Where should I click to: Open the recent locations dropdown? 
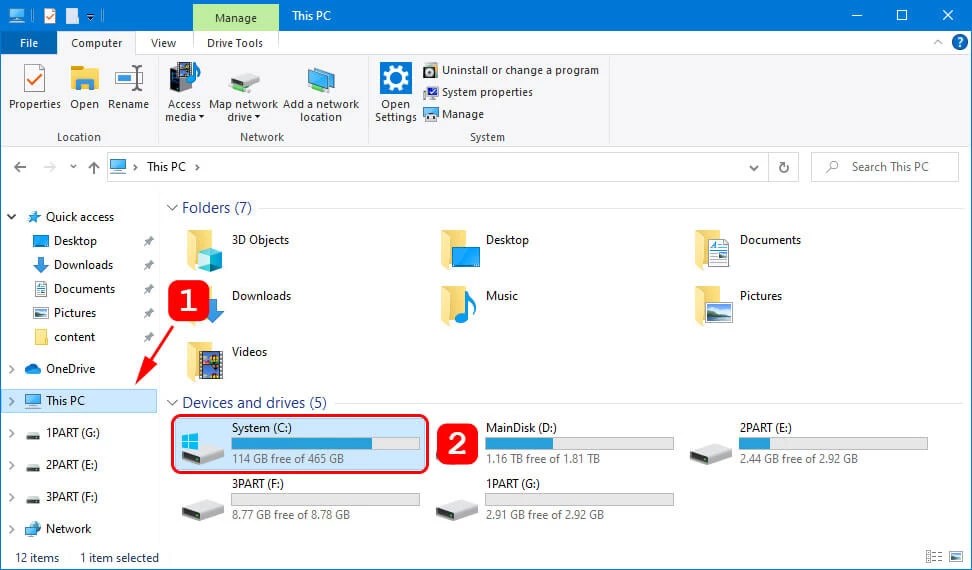[x=73, y=167]
